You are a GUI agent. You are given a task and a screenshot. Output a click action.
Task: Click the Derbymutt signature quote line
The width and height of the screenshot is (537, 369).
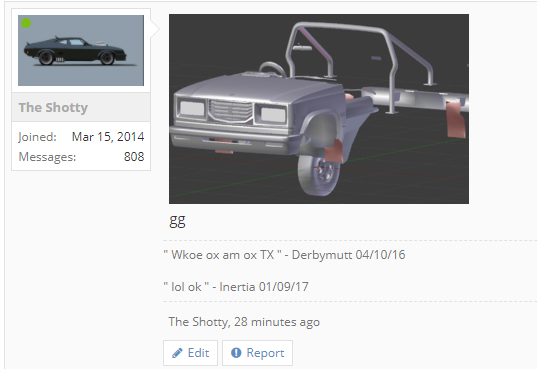pos(284,255)
